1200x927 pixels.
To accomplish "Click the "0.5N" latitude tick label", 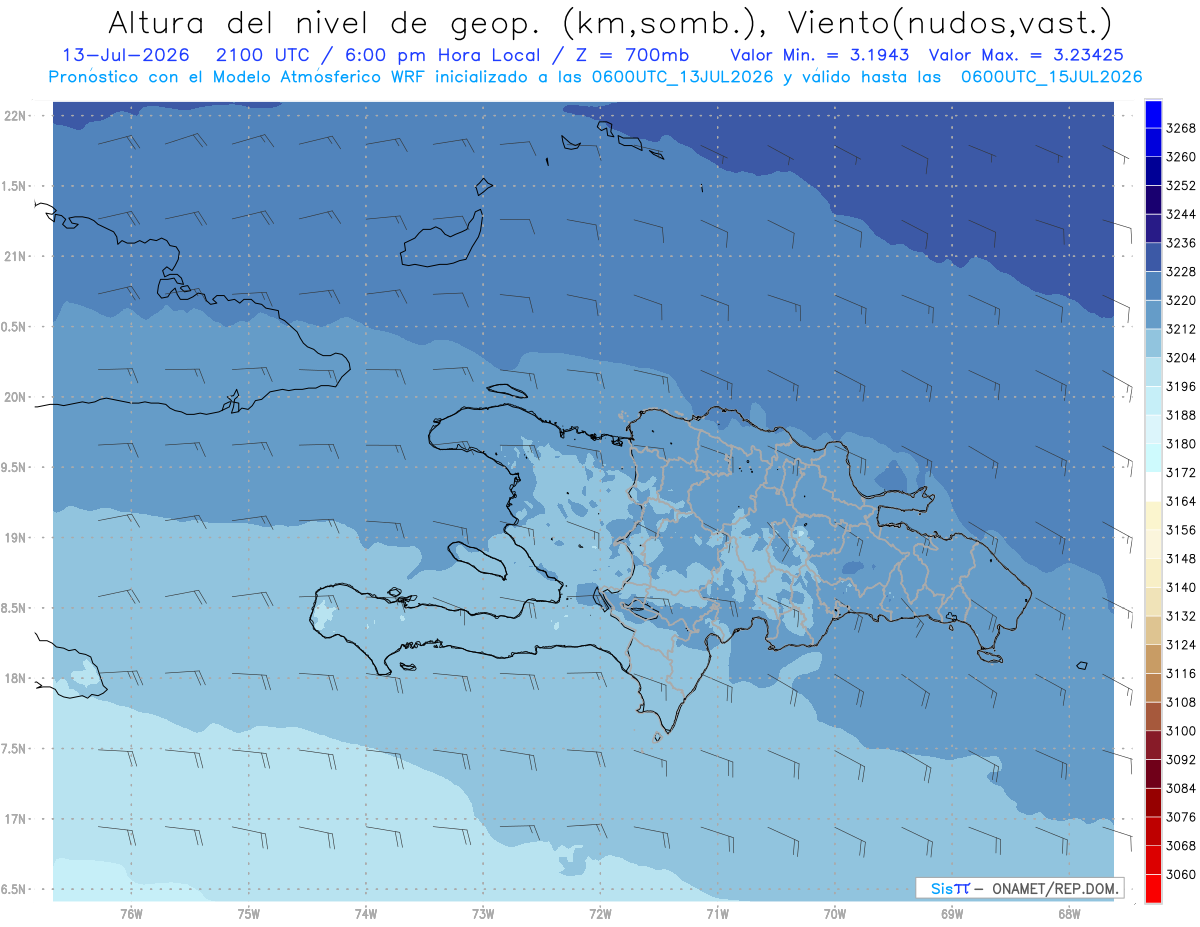I will 15,327.
